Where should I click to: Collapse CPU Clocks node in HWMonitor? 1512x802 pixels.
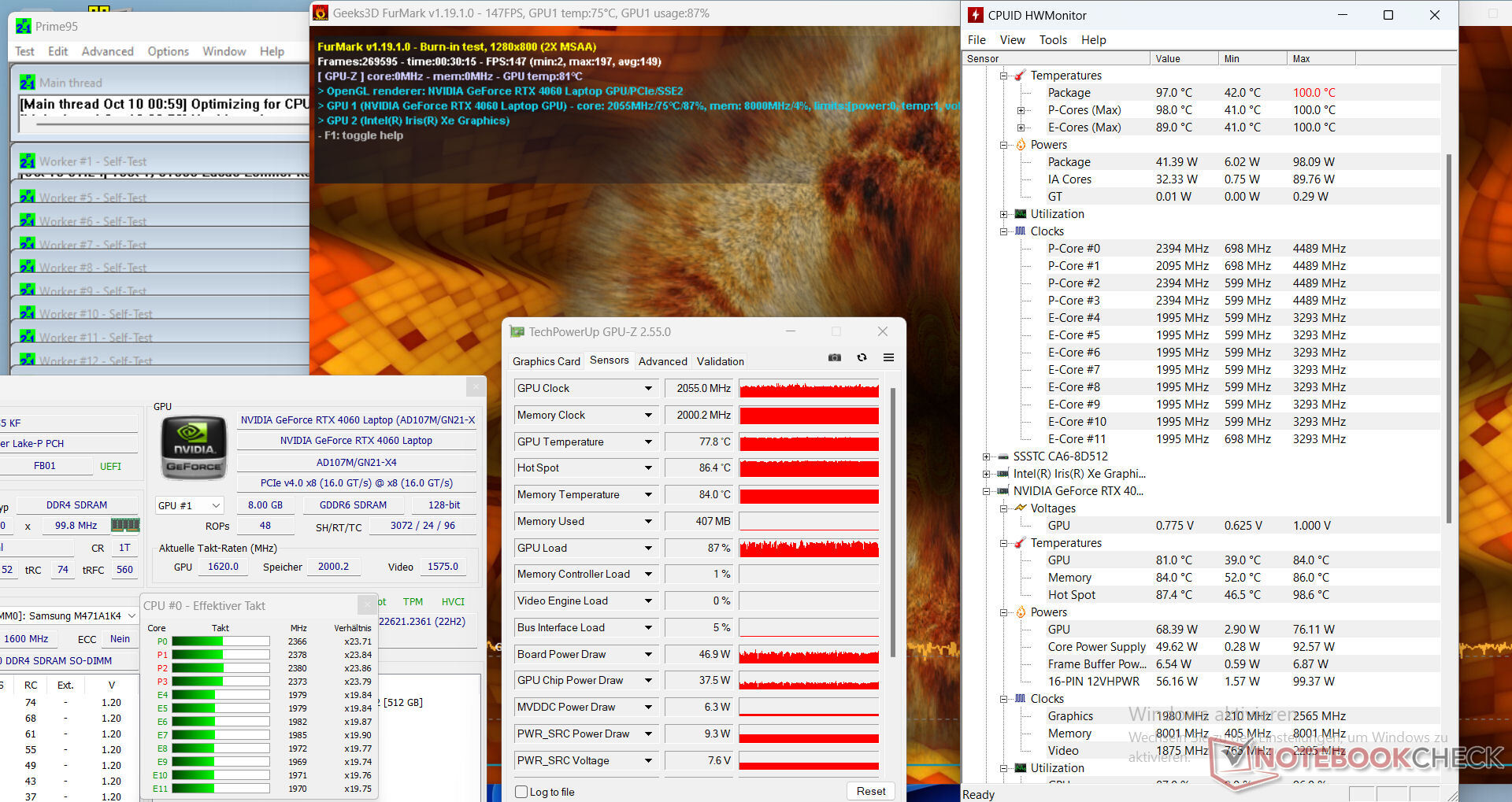pos(1003,231)
